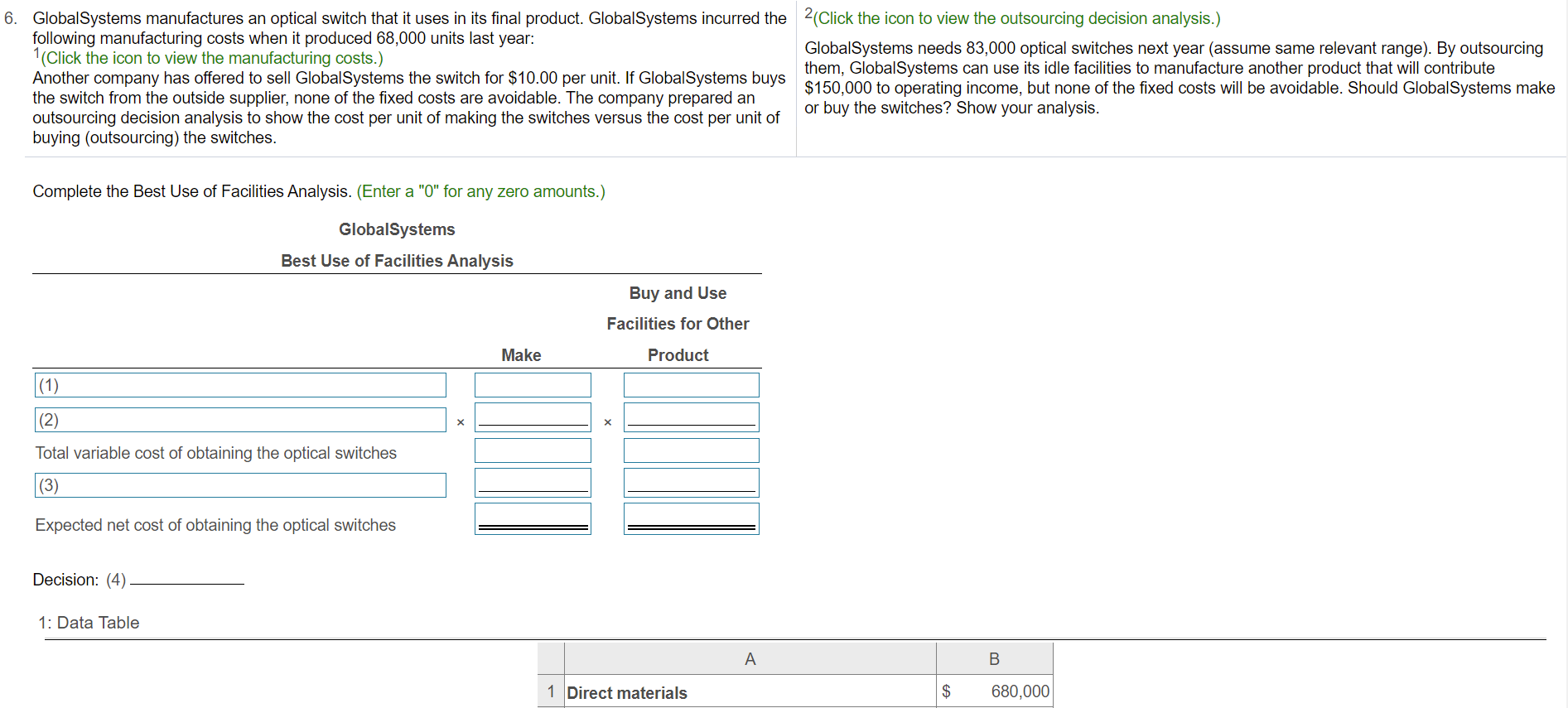This screenshot has height=708, width=1568.
Task: Select the 'Direct materials' cell
Action: (x=750, y=692)
